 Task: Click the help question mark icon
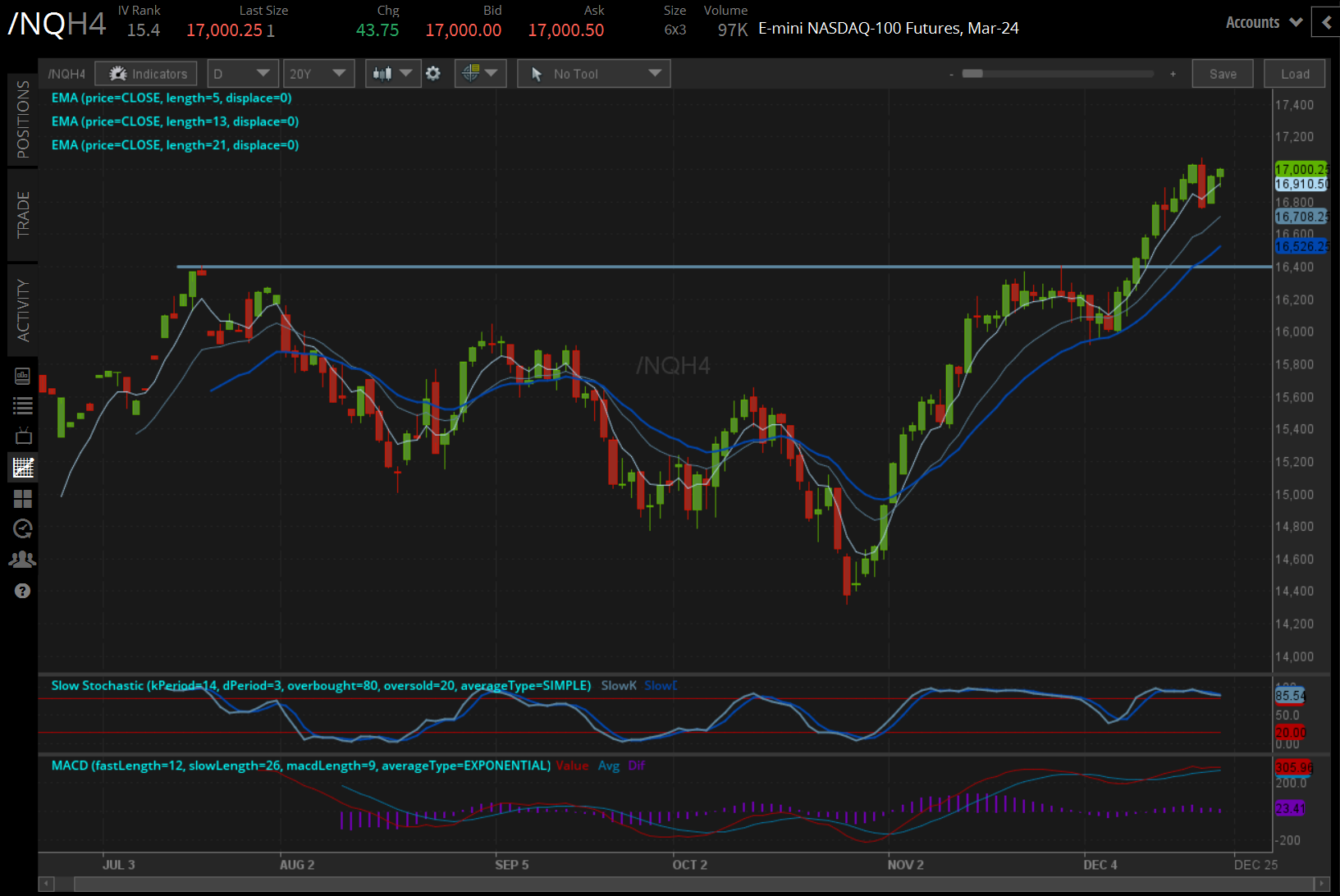click(x=23, y=591)
